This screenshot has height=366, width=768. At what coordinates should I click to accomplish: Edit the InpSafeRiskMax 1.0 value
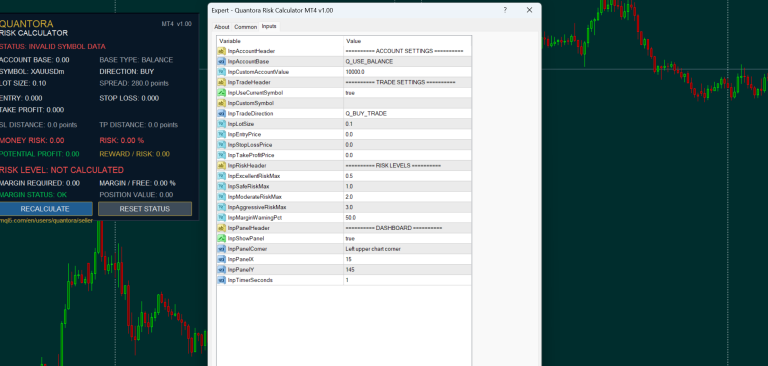[x=408, y=186]
